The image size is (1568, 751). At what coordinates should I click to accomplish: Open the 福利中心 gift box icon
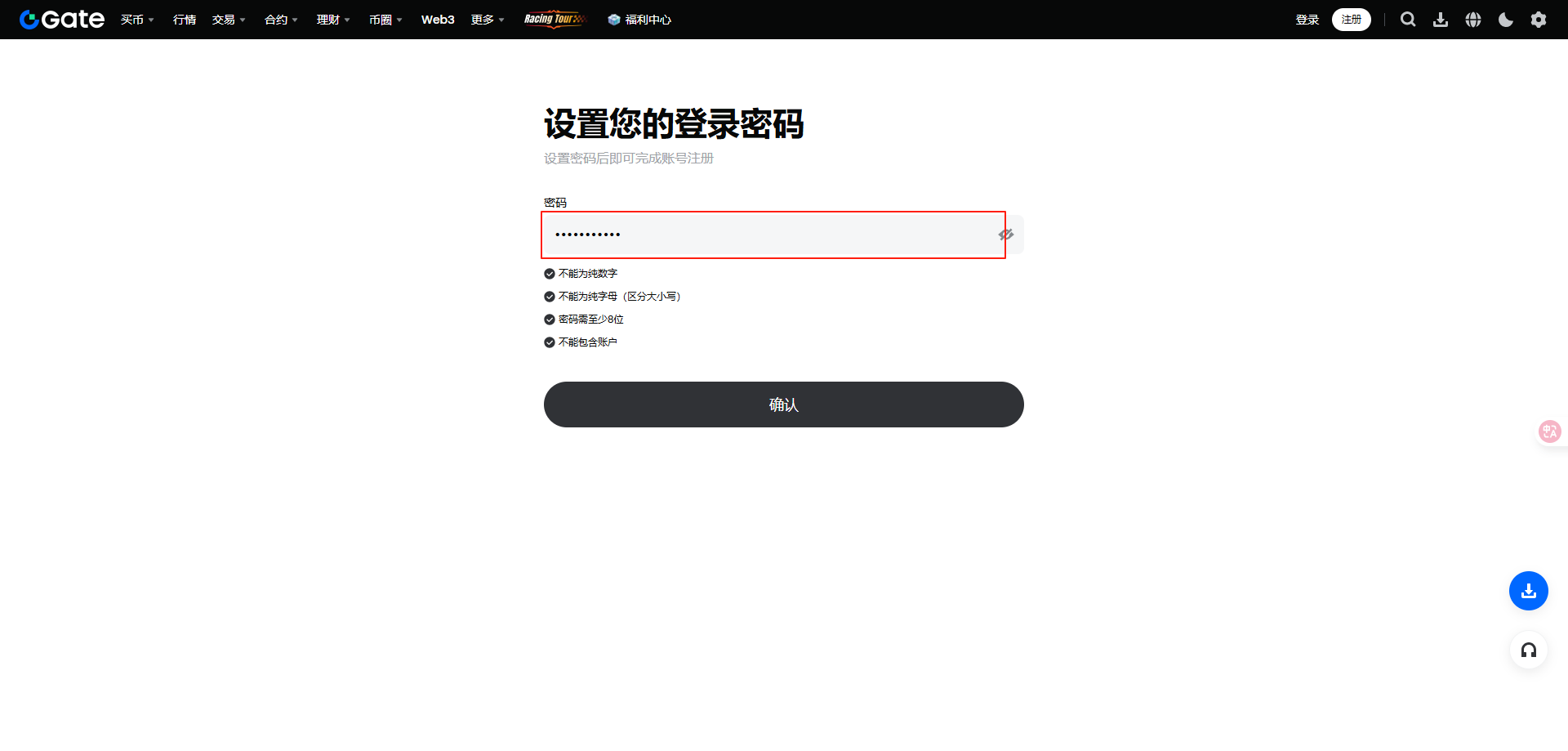click(x=614, y=19)
